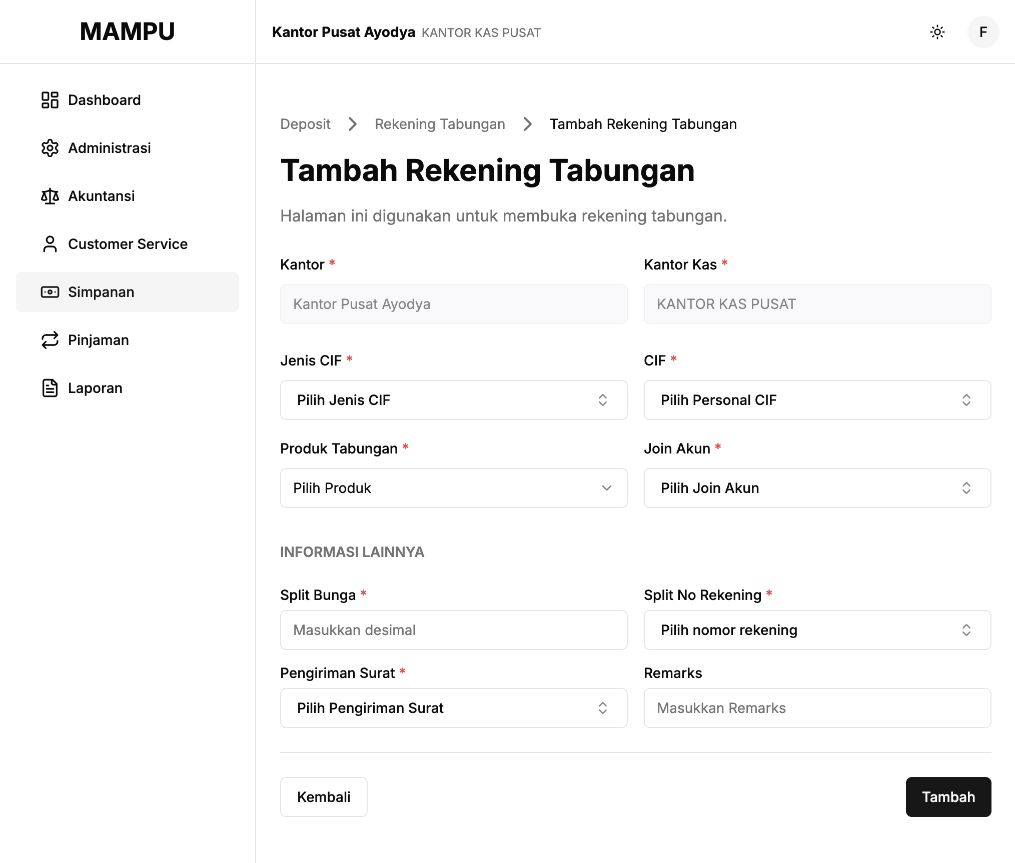The image size is (1015, 863).
Task: Open the Laporan menu item
Action: (x=128, y=388)
